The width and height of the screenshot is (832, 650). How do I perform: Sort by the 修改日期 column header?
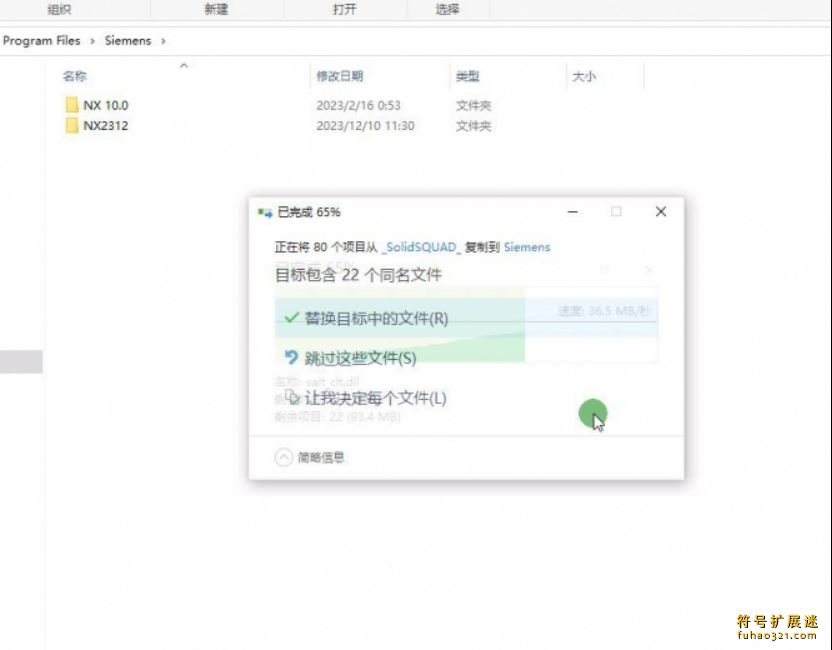coord(340,76)
